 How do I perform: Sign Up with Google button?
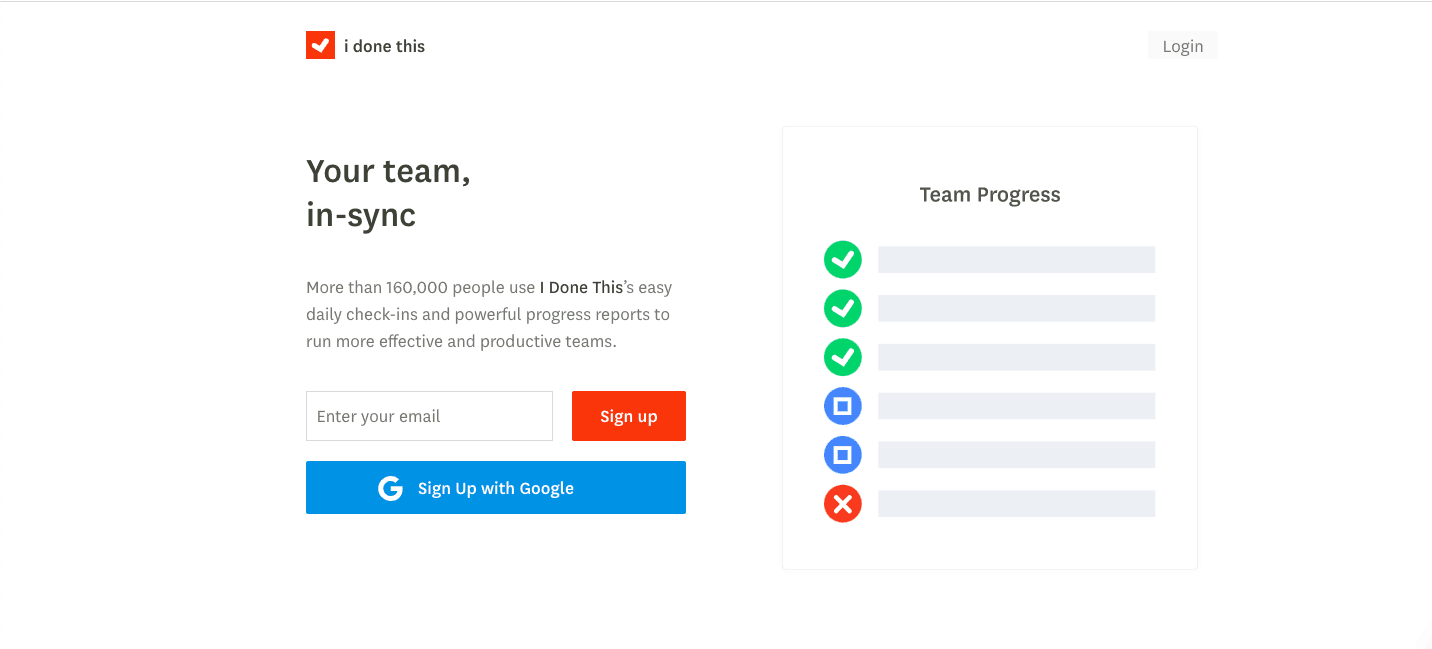496,487
